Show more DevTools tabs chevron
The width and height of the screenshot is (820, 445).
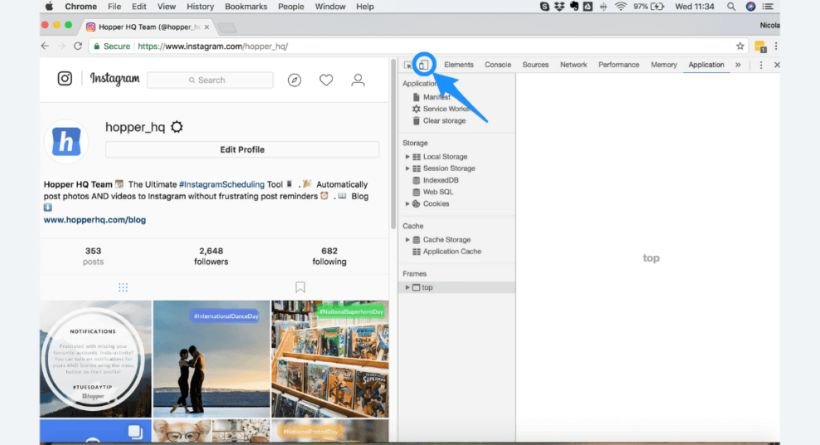pyautogui.click(x=738, y=65)
